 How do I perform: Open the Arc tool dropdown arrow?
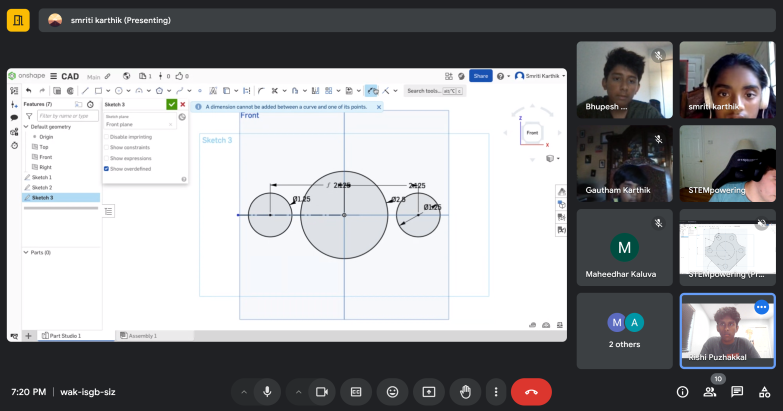tap(148, 91)
